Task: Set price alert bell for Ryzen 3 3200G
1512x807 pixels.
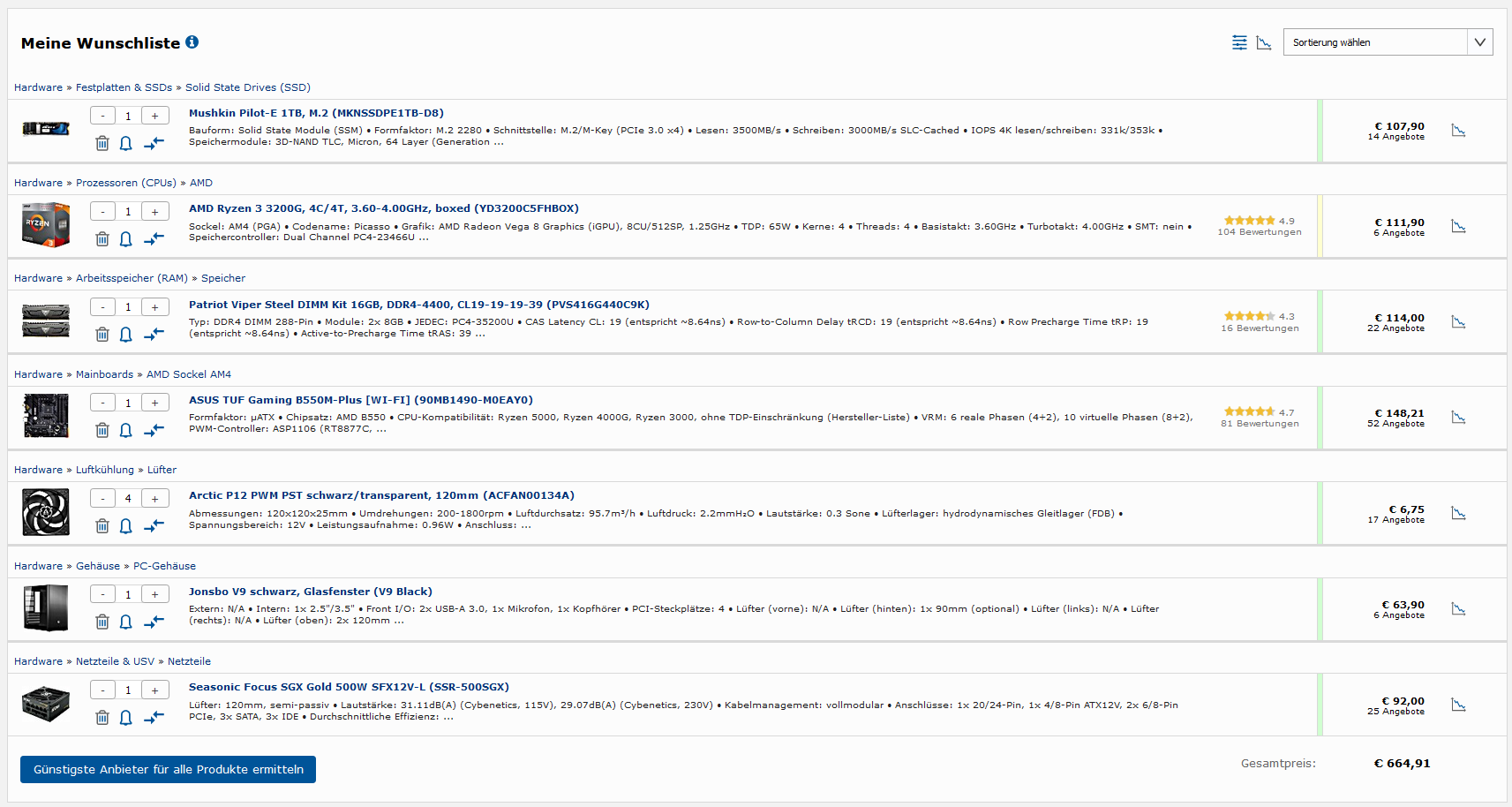Action: [126, 238]
